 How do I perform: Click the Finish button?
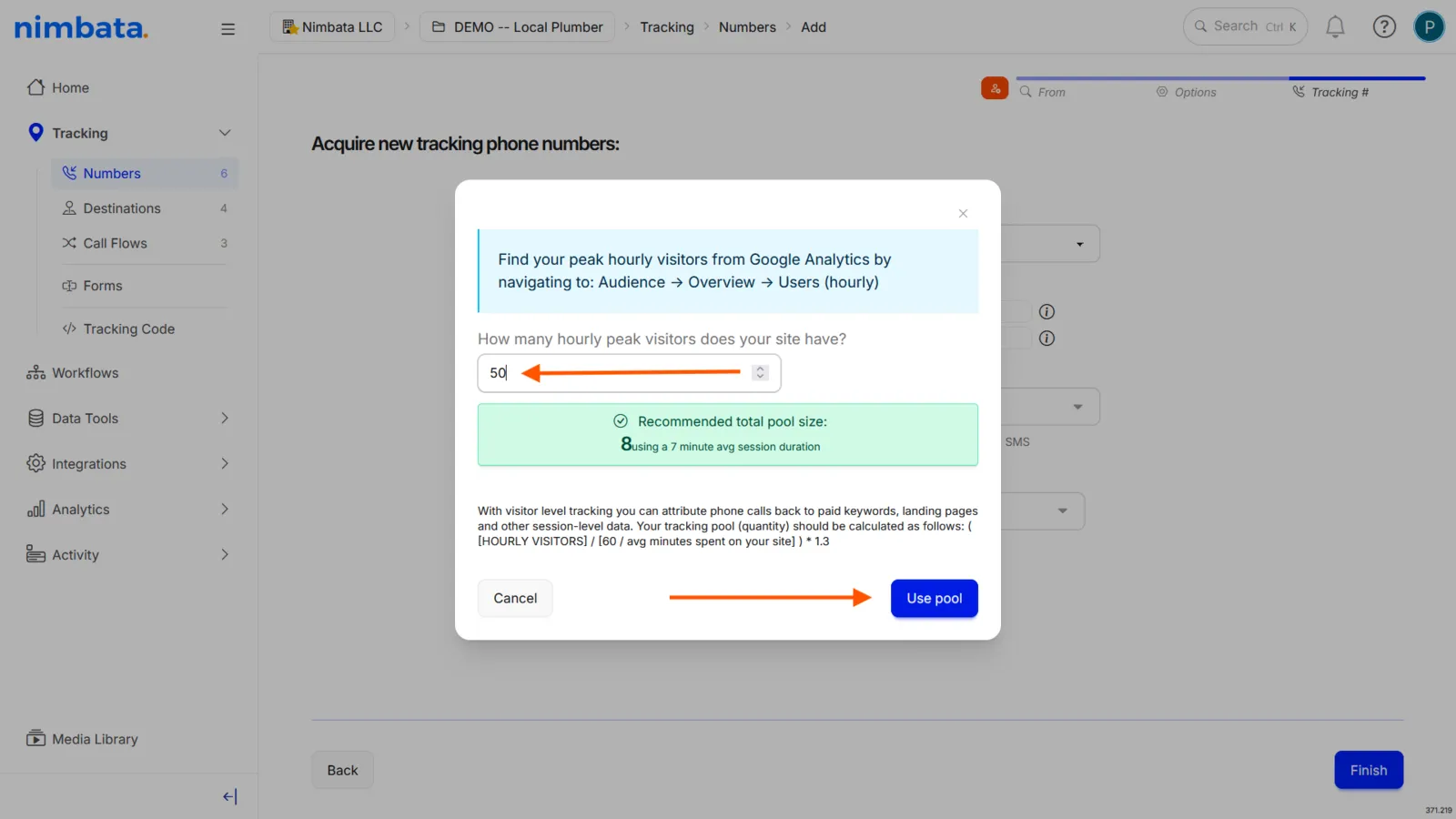pos(1368,771)
